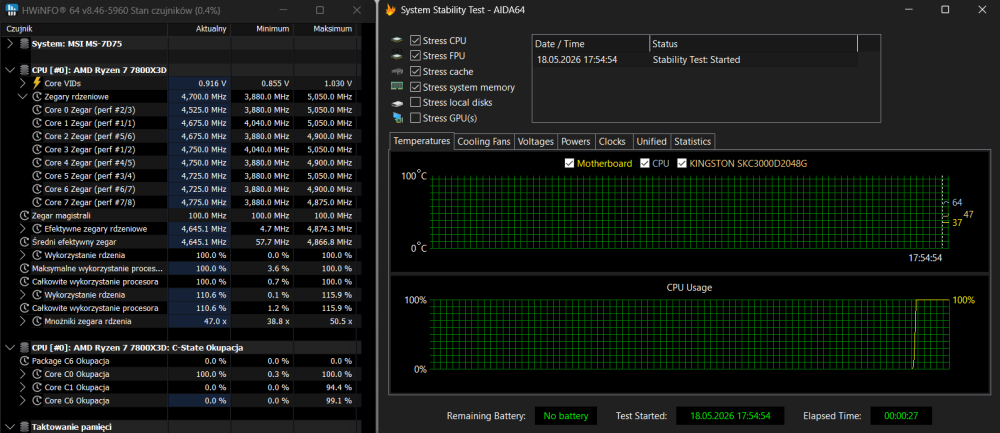Select the Core 5 Zegar (perf #3/4) row

click(x=179, y=176)
